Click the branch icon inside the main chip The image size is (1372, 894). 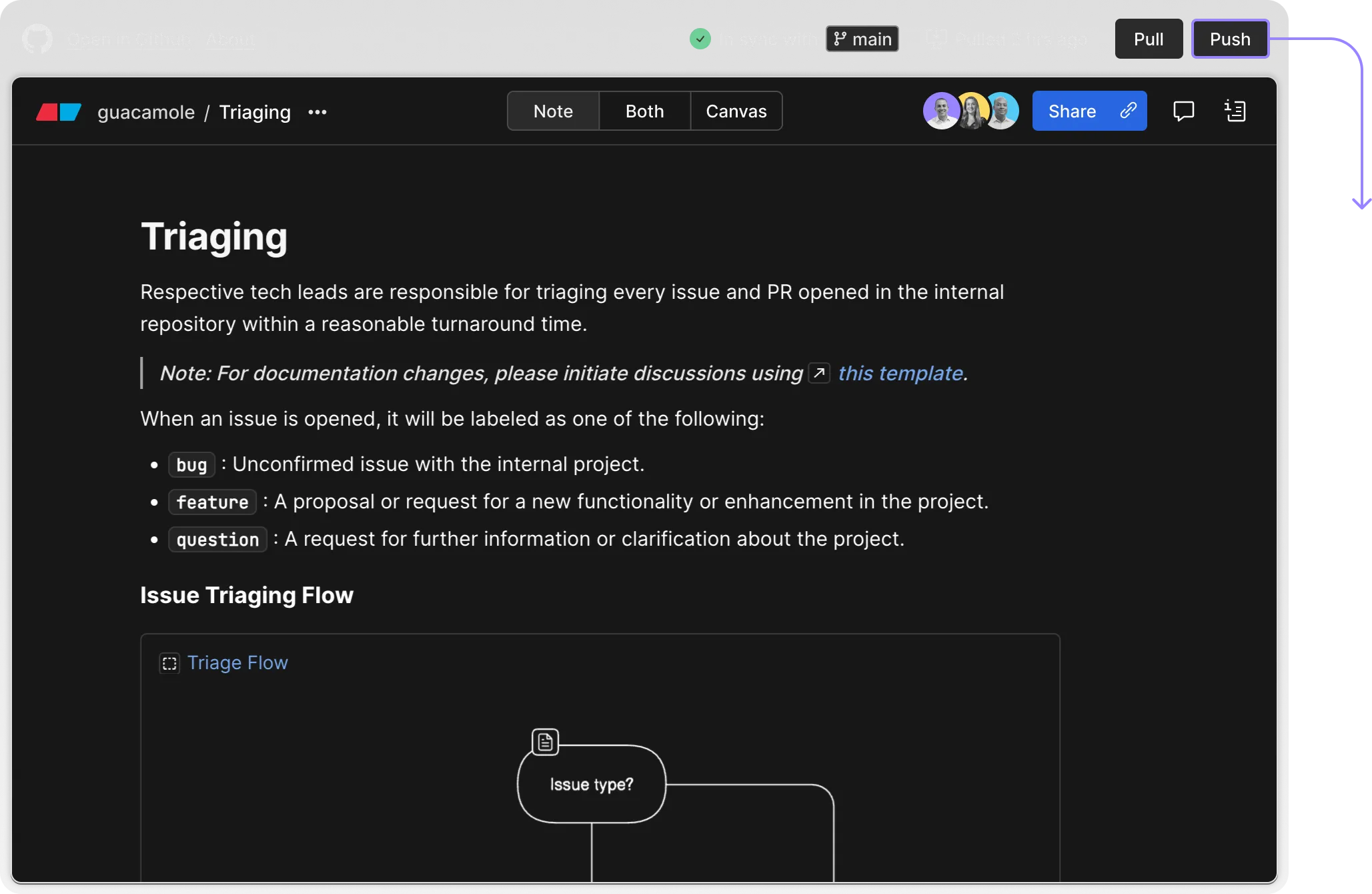point(841,39)
